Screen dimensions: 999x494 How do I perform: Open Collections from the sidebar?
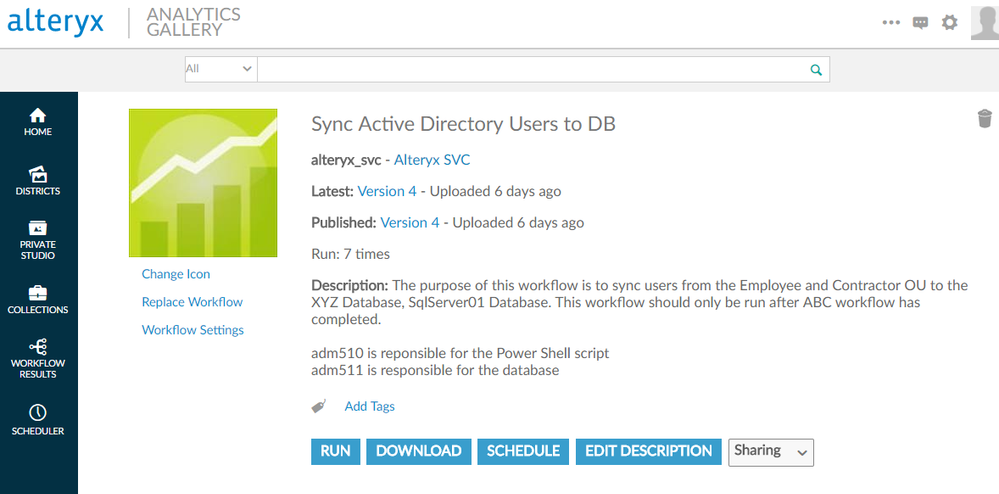click(38, 300)
